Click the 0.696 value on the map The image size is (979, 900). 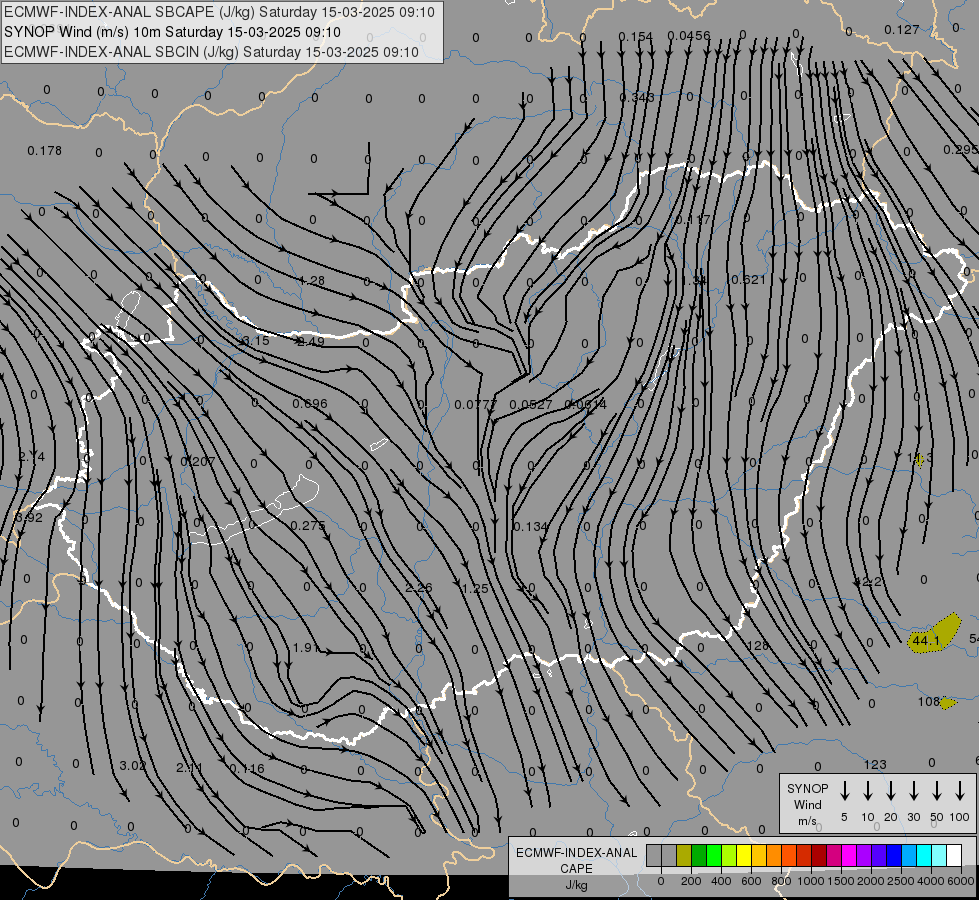click(x=310, y=403)
